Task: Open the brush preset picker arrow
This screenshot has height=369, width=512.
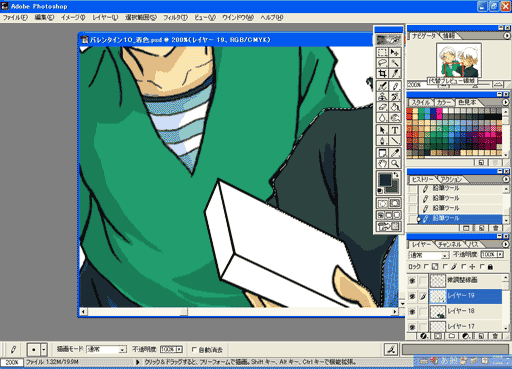Action: (x=44, y=350)
